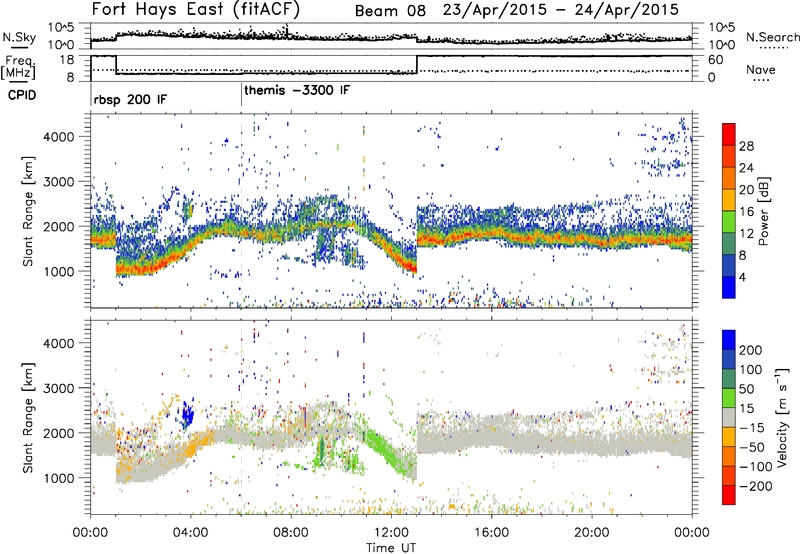Click the Slant Range [km] label of velocity panel
Viewport: 800px width, 554px height.
pyautogui.click(x=28, y=417)
